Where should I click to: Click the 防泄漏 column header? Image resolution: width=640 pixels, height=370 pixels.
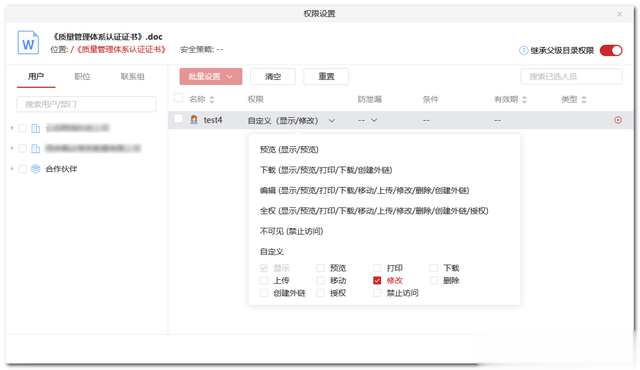[x=369, y=100]
